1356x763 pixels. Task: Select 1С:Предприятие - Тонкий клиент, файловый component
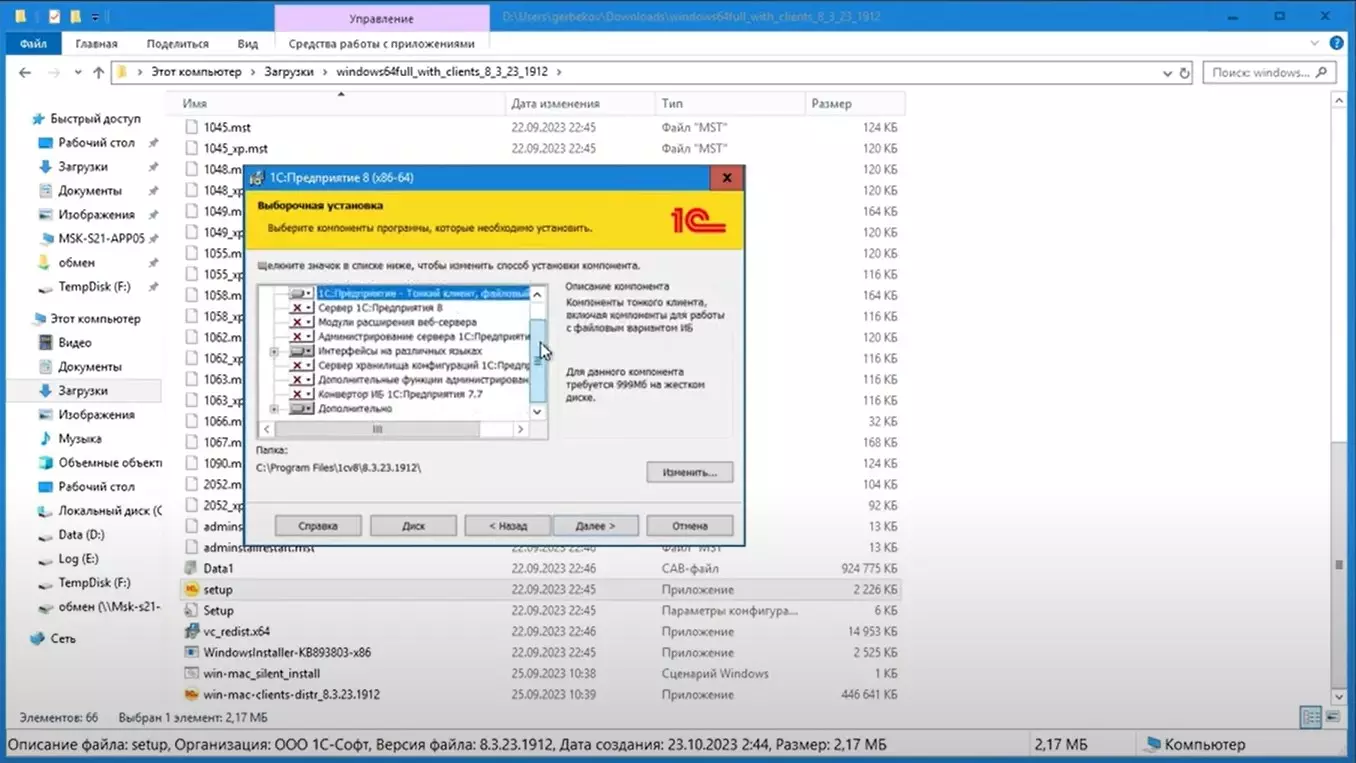[x=423, y=294]
